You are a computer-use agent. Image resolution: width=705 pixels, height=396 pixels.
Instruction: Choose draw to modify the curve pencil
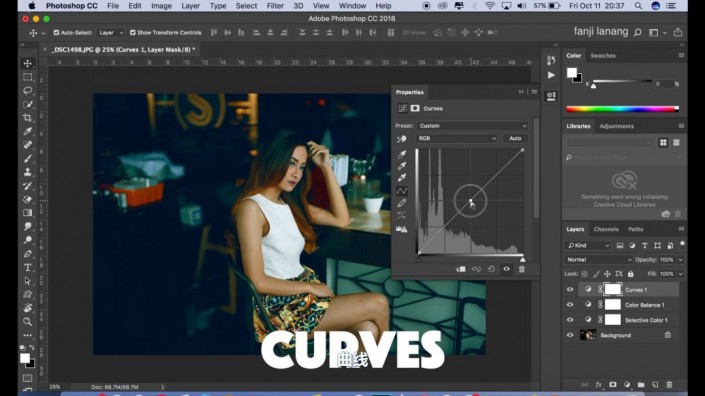[402, 203]
